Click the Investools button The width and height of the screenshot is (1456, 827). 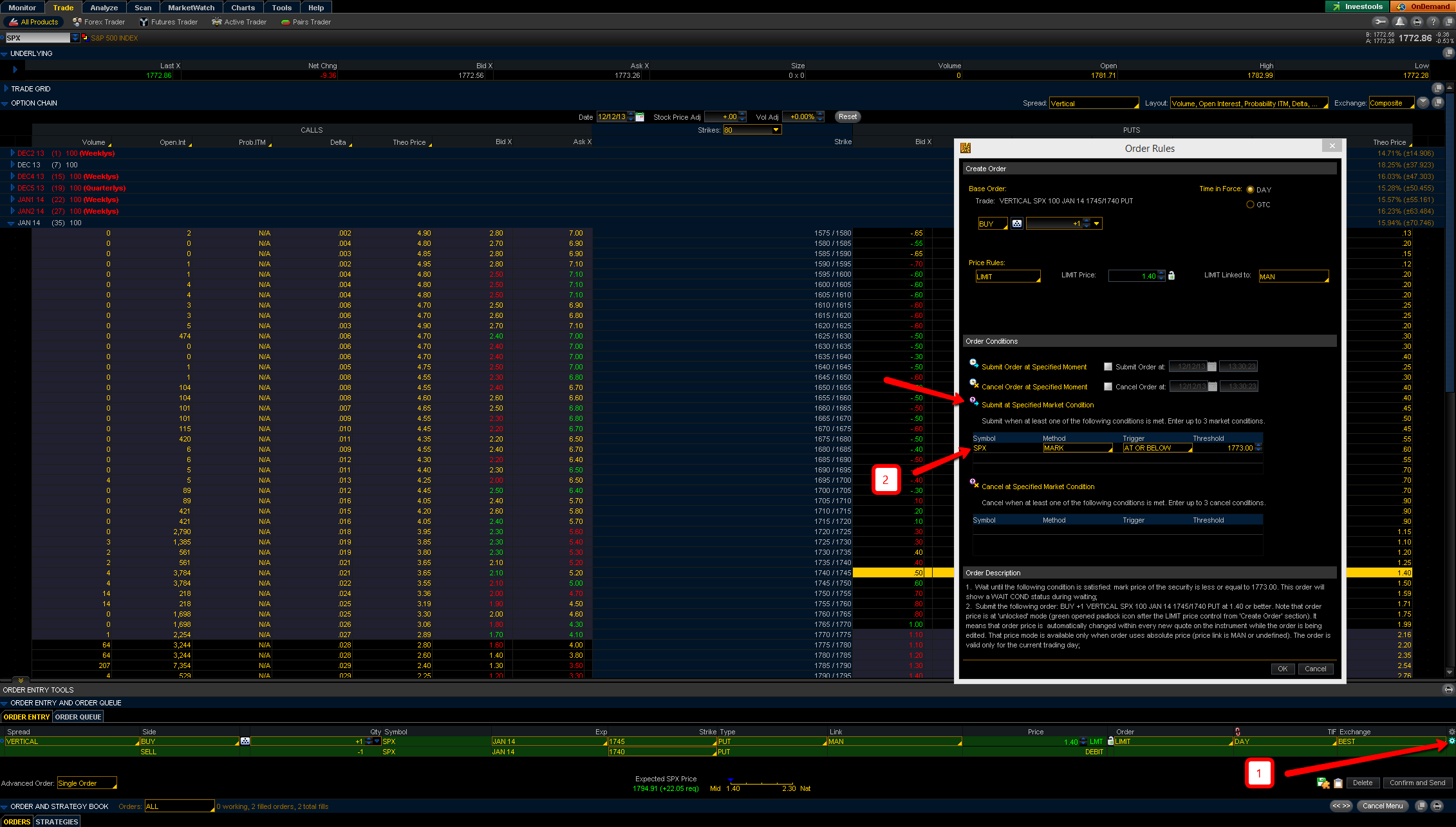(1357, 6)
